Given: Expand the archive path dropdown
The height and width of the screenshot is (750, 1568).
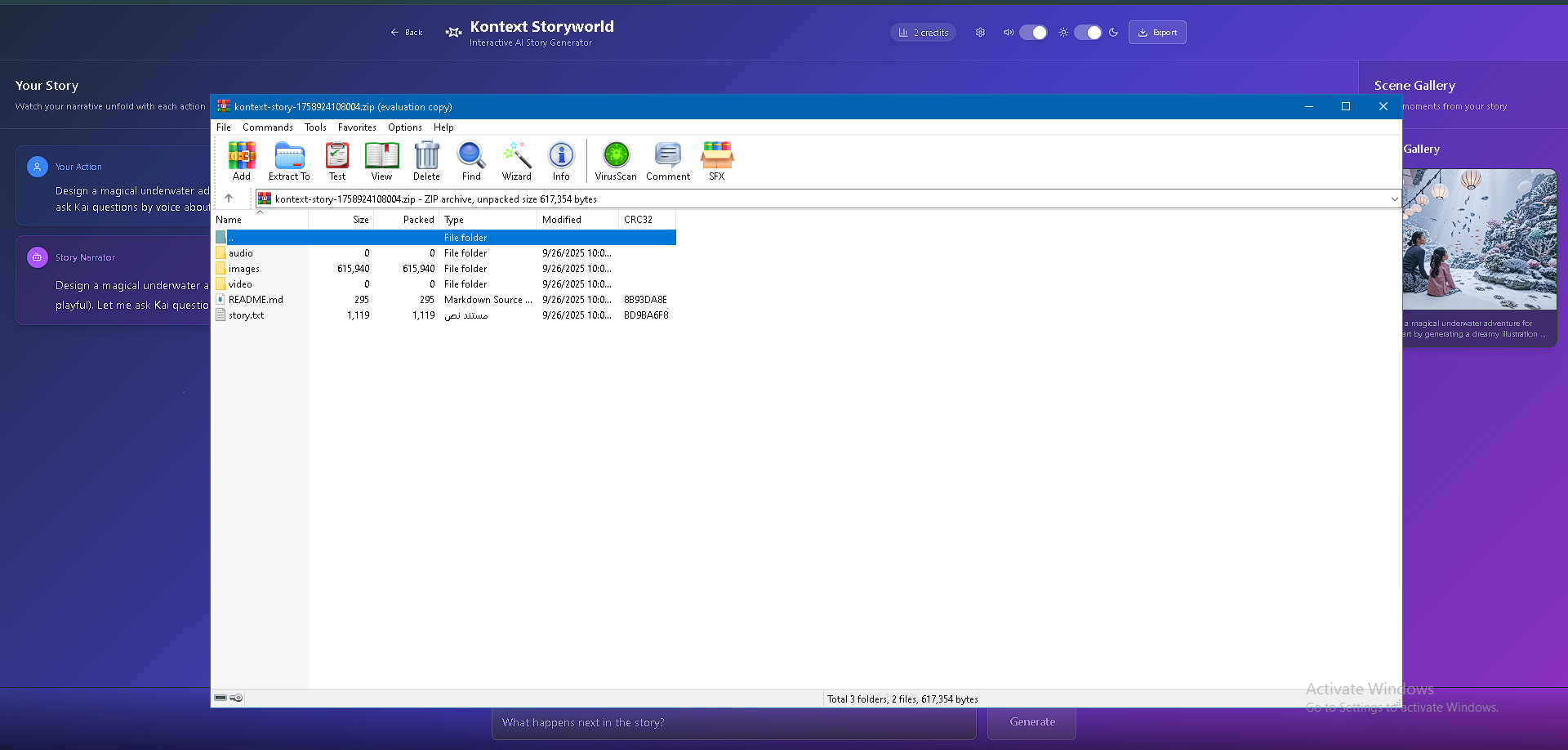Looking at the screenshot, I should [1394, 199].
